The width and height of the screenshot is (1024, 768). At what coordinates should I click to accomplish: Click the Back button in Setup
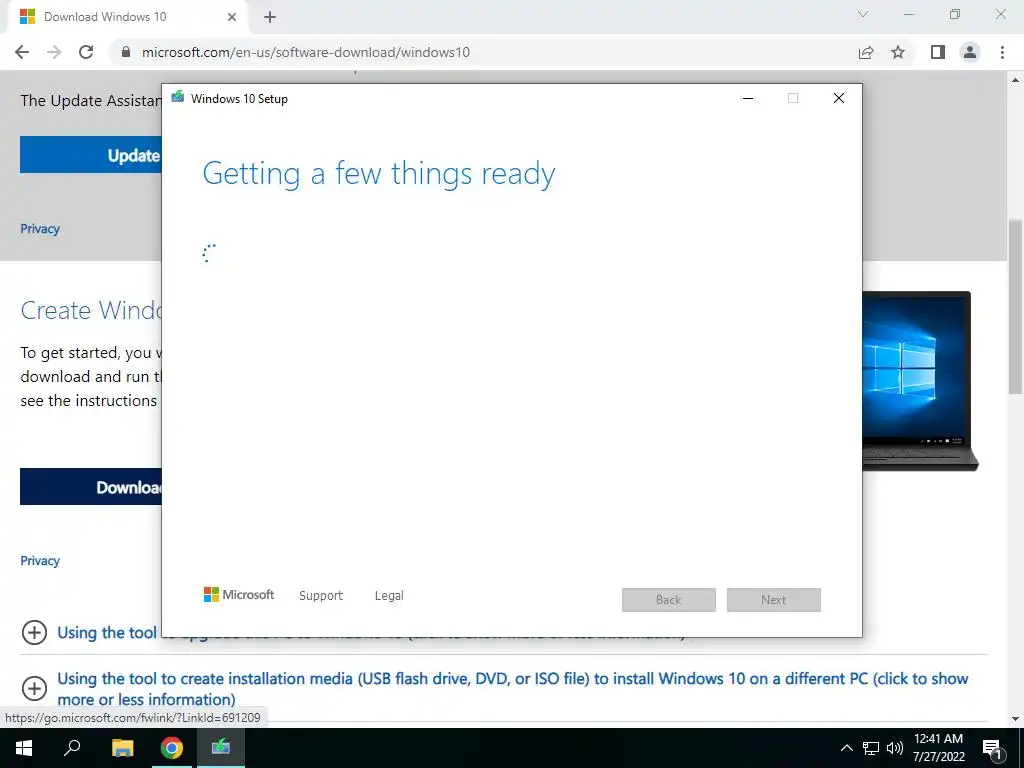pos(669,600)
